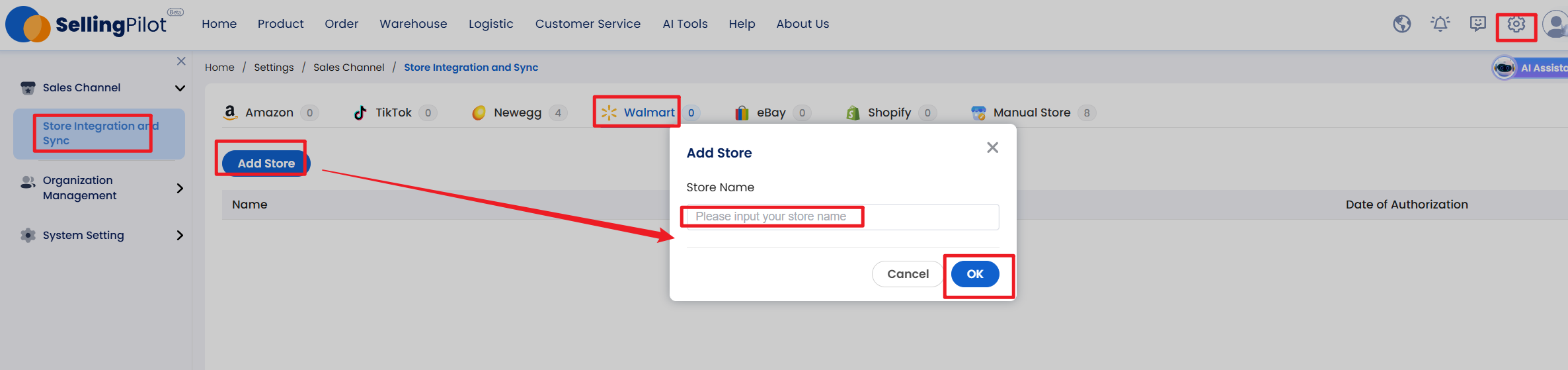Click the Manual Store icon
Viewport: 1568px width, 370px height.
[x=978, y=113]
